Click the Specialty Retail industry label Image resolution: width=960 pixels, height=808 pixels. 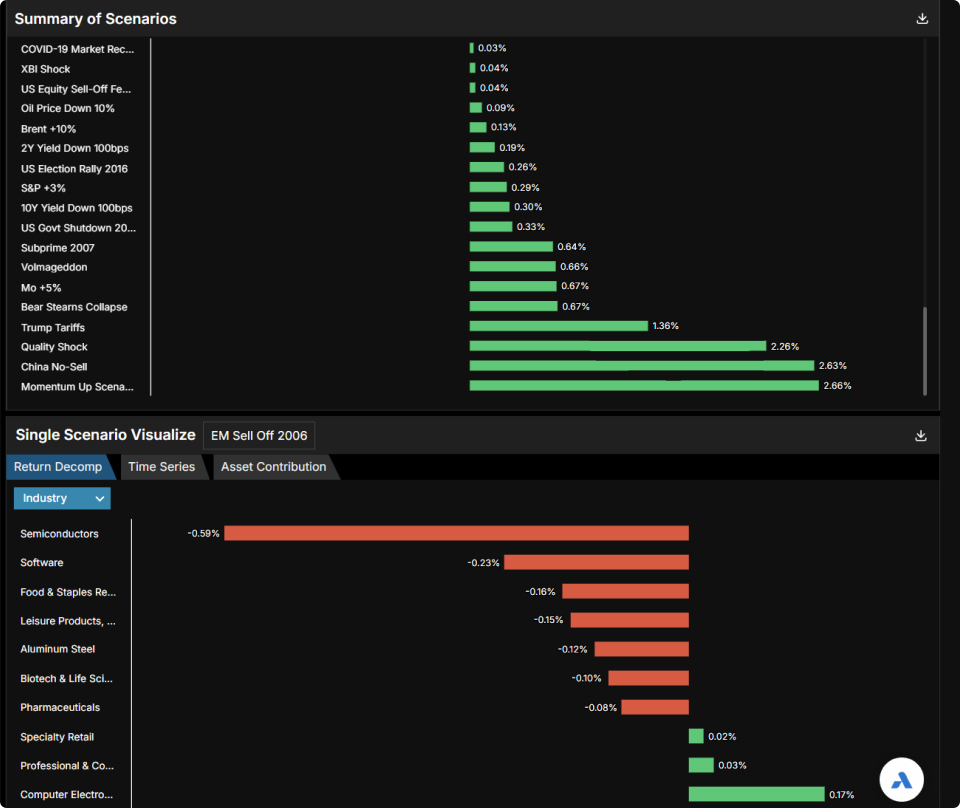(57, 736)
